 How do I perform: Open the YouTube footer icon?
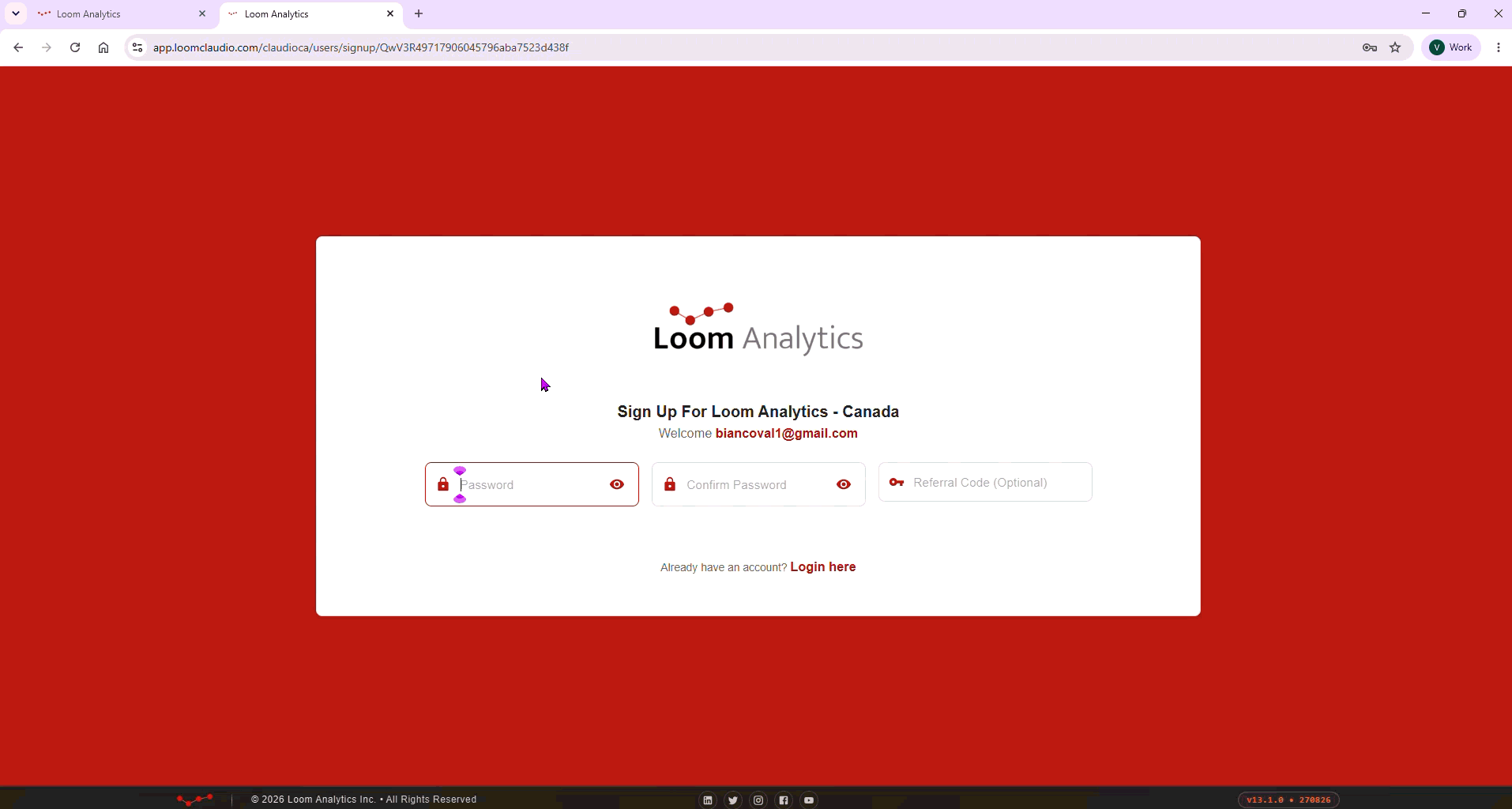tap(809, 800)
